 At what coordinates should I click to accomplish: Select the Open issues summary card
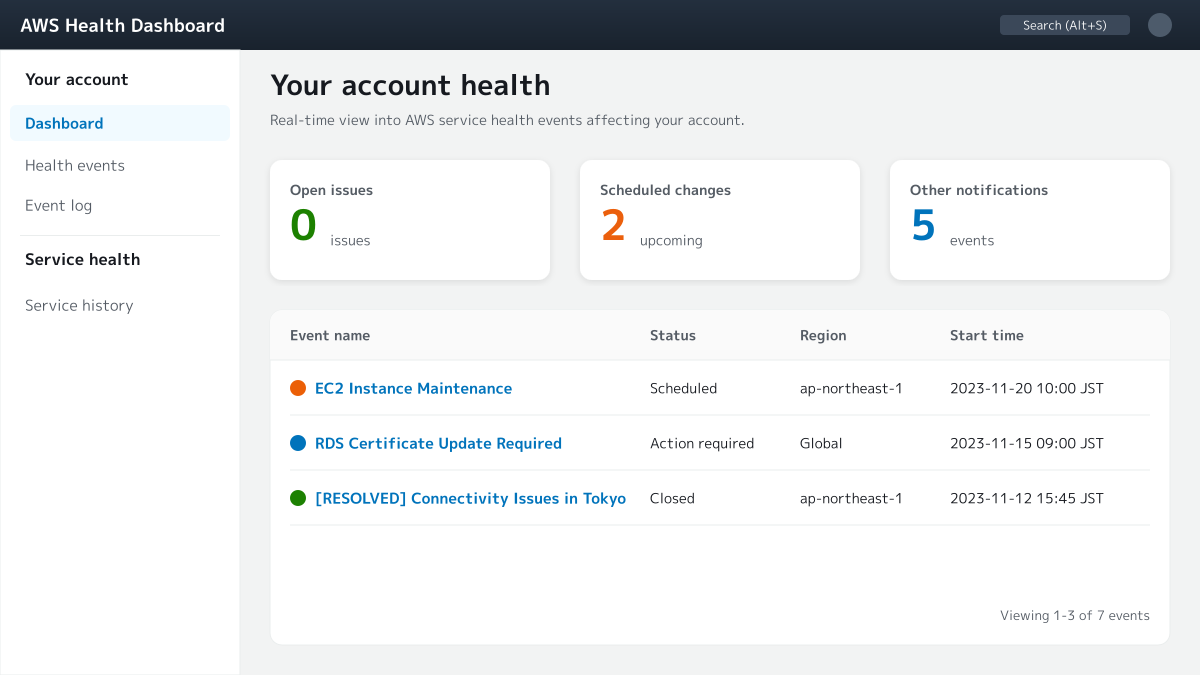410,220
